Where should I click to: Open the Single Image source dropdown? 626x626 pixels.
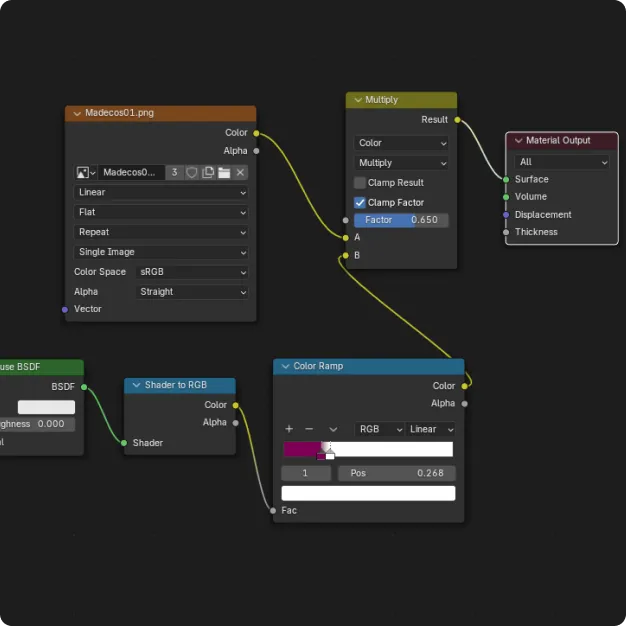[x=161, y=252]
